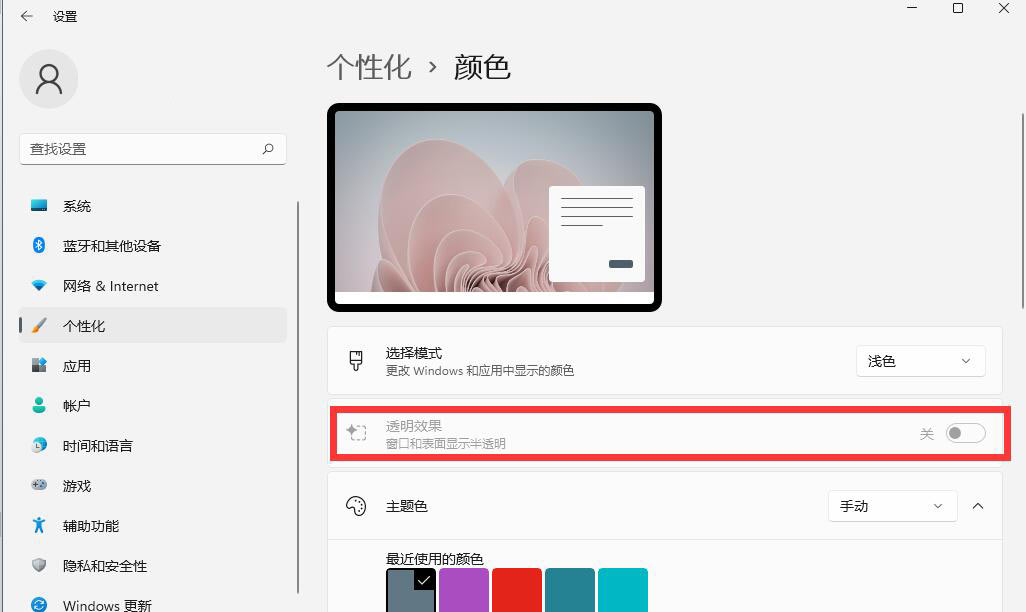Click the brush icon next to 选择模式

pyautogui.click(x=356, y=361)
